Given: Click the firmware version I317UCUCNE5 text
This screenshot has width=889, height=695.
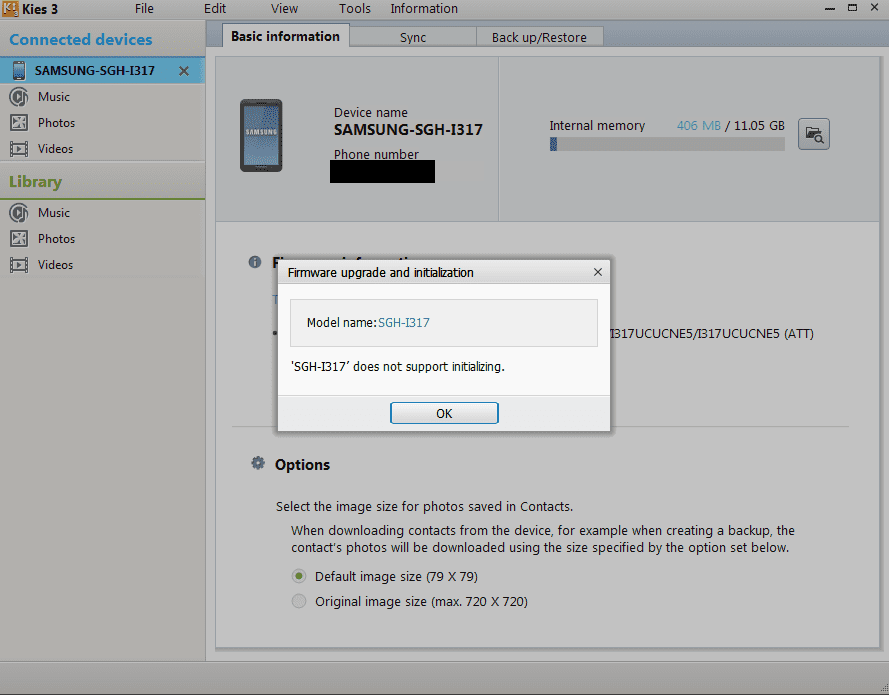Looking at the screenshot, I should 712,334.
